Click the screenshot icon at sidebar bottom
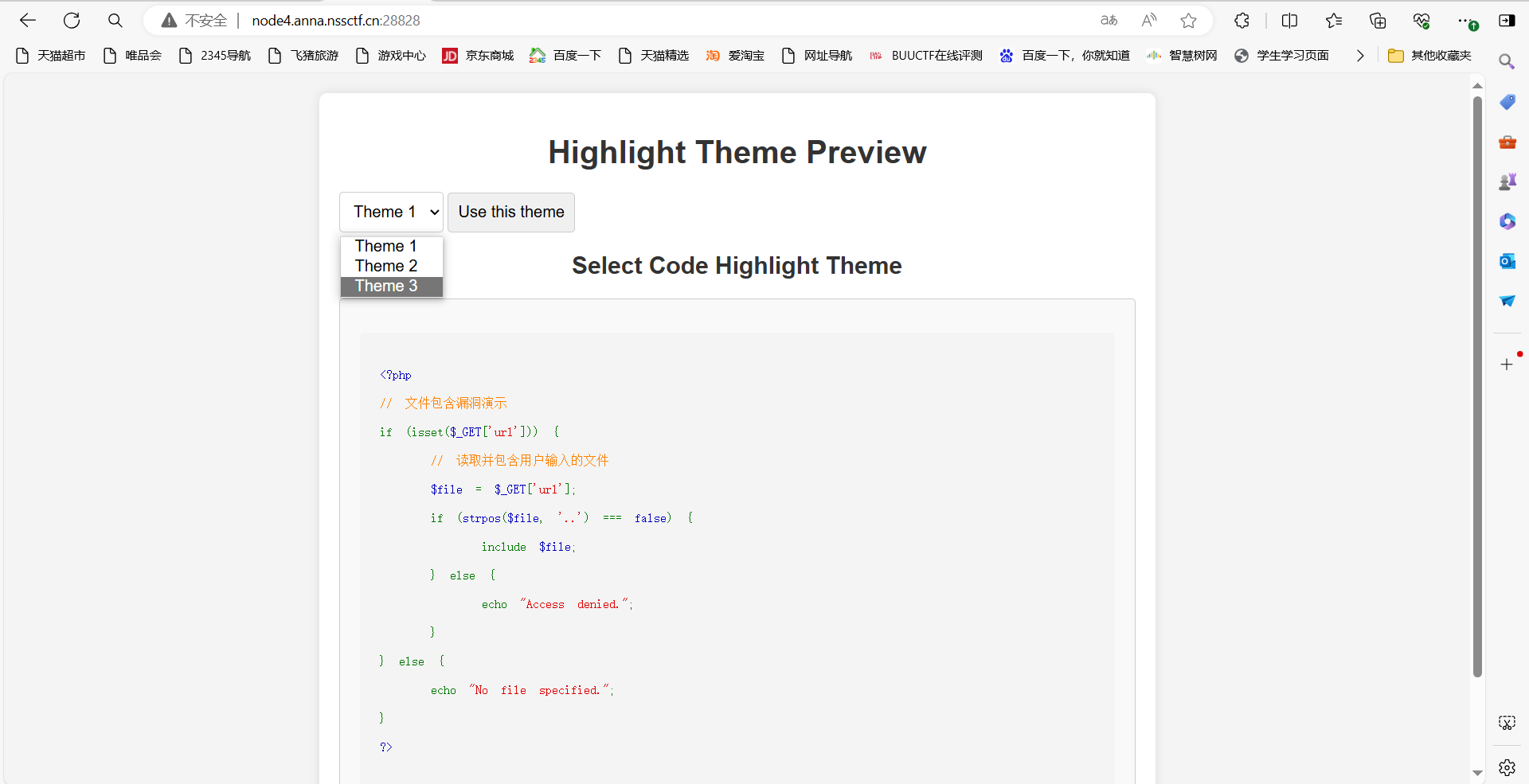 pos(1507,723)
